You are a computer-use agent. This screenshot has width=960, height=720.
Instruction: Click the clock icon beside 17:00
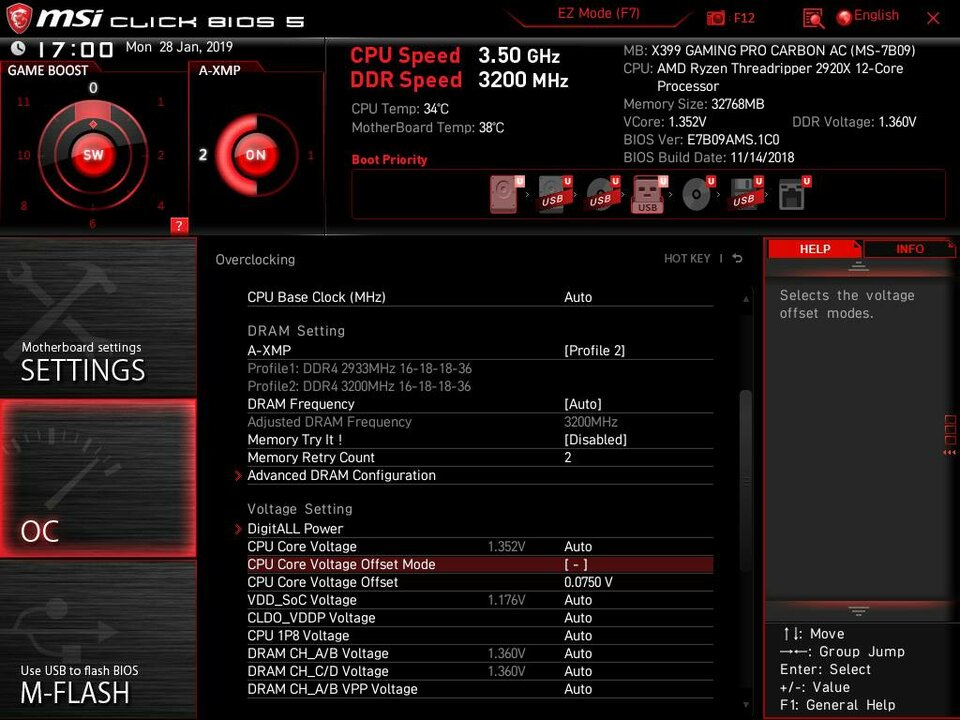18,48
